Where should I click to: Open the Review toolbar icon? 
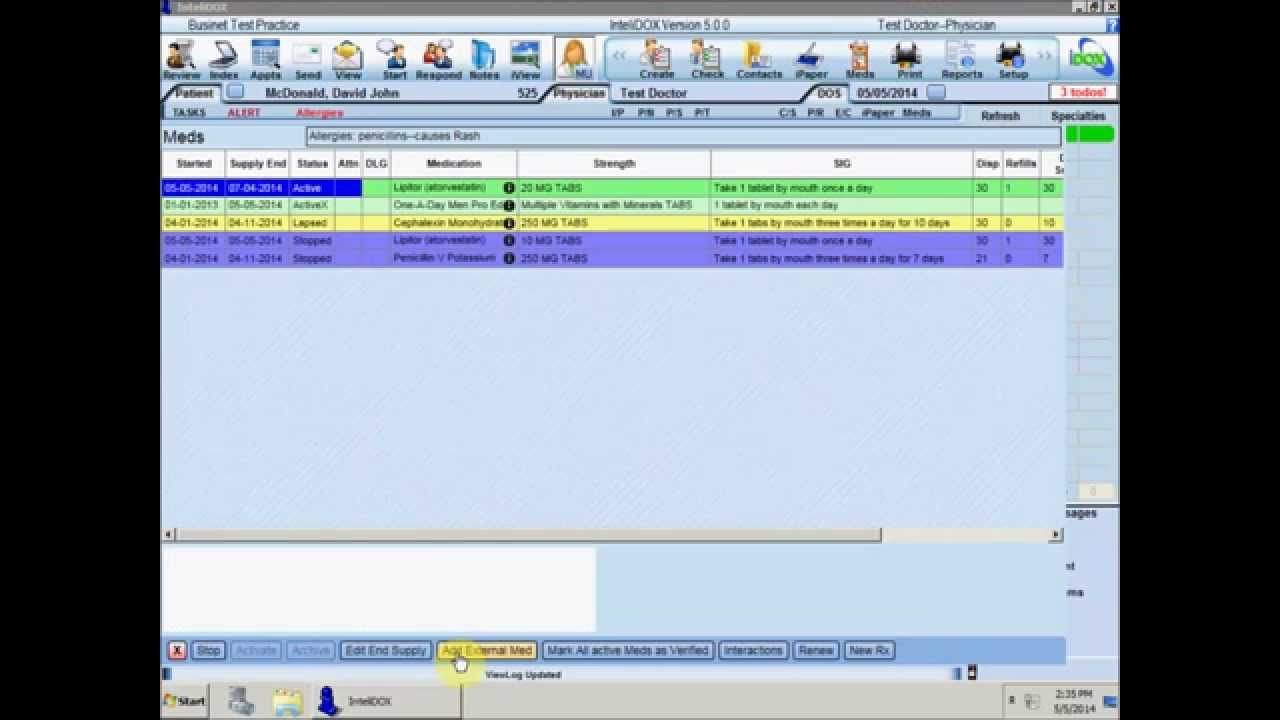[x=181, y=59]
